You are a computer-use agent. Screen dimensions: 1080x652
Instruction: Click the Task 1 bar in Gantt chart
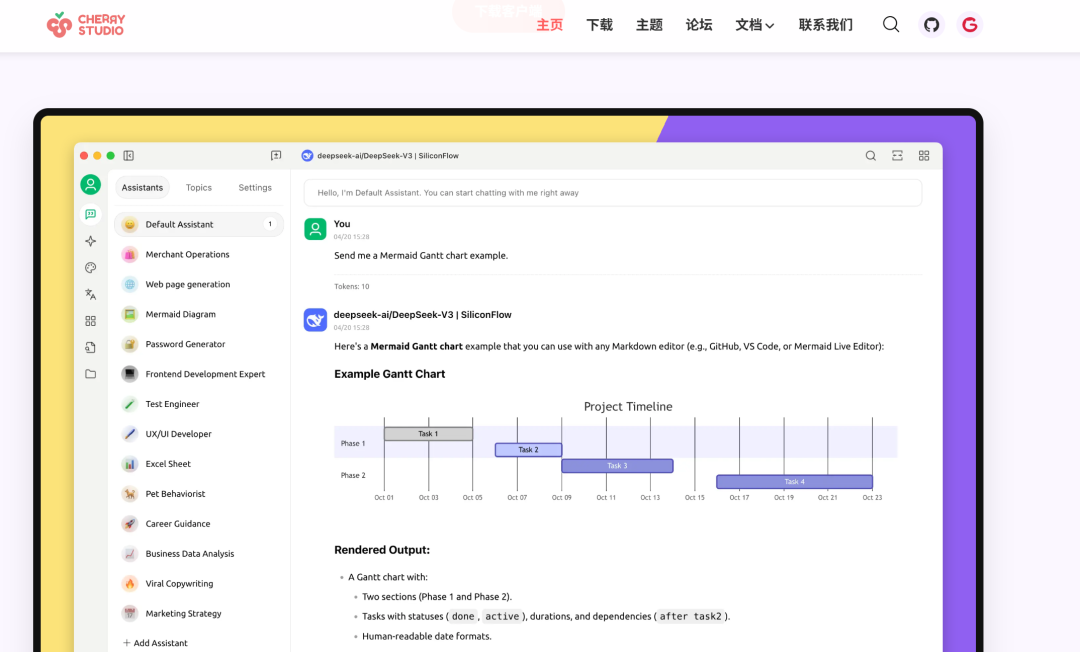pos(428,434)
